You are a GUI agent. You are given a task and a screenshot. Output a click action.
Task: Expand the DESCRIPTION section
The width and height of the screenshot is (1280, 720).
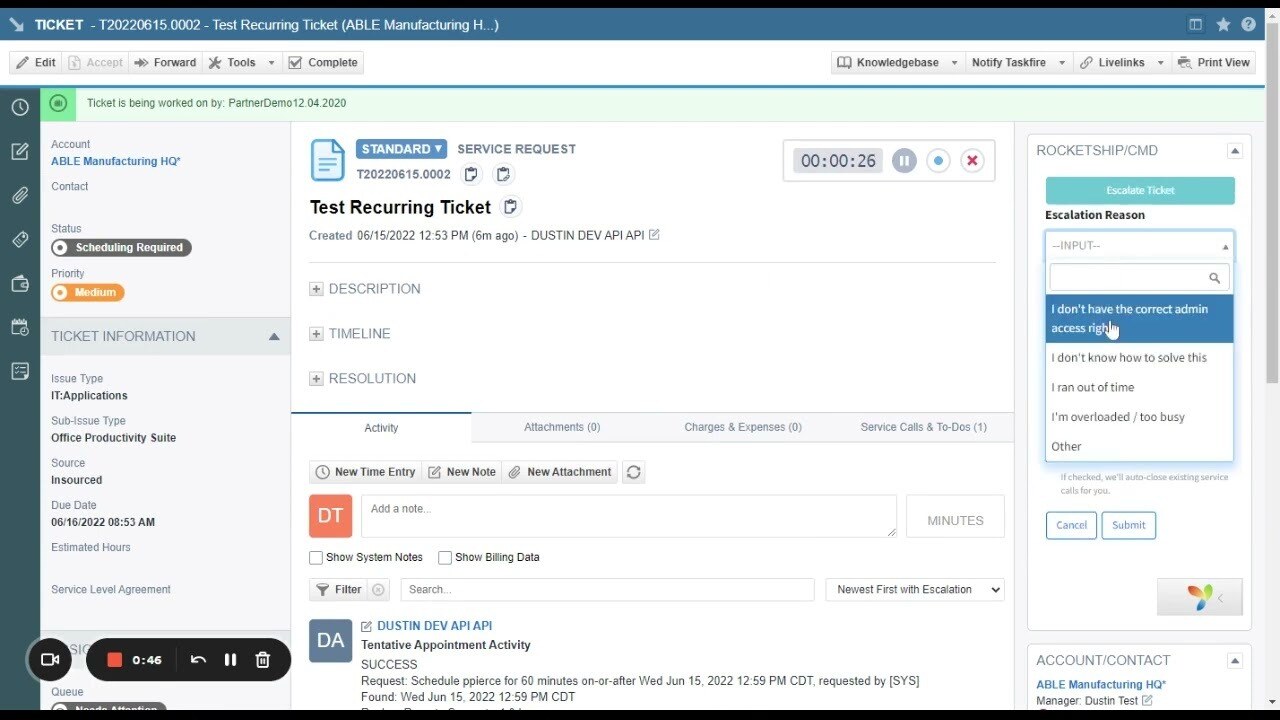tap(316, 289)
